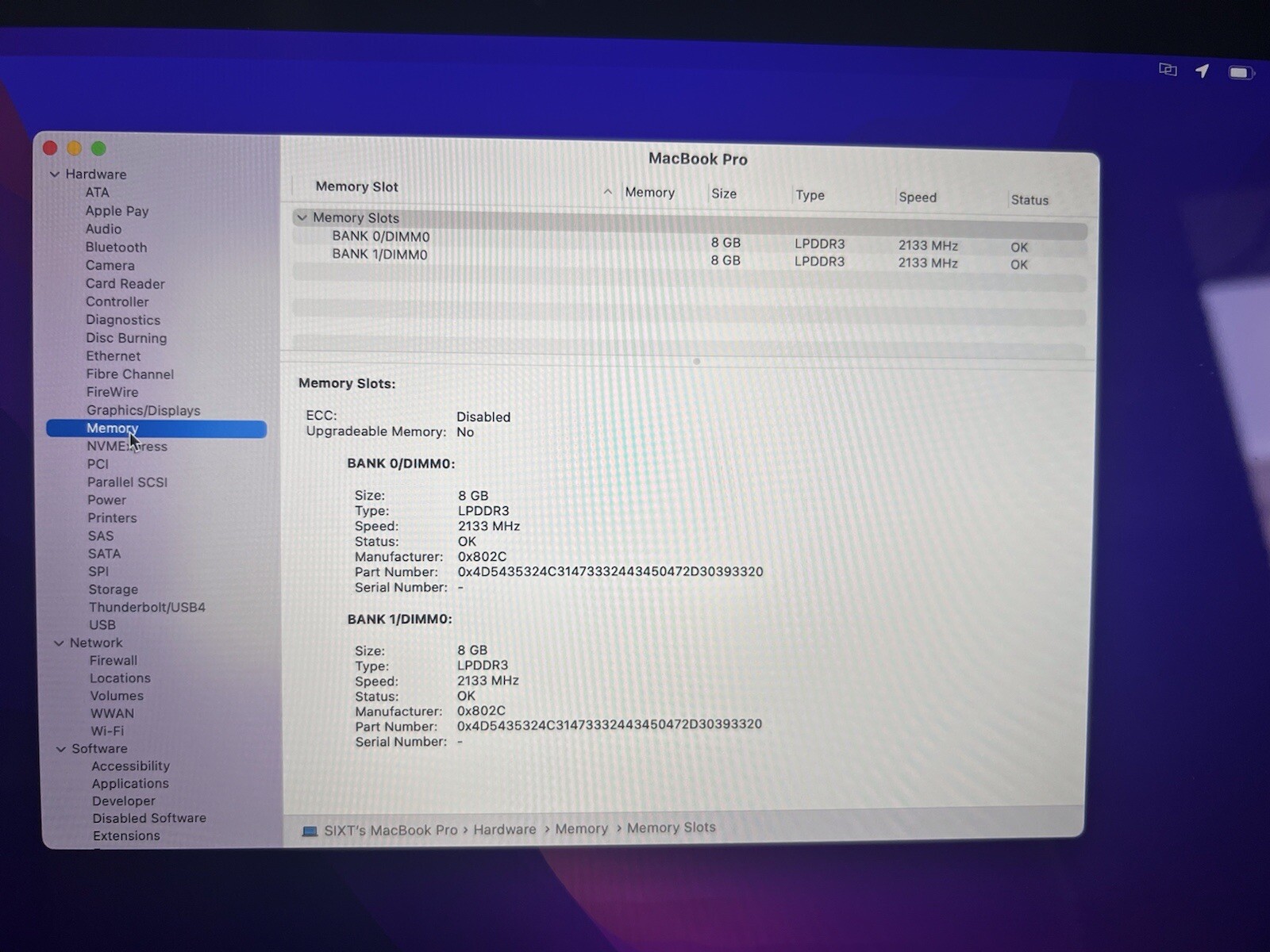Click Memory Slots in the path bar
Screen dimensions: 1270x952
pyautogui.click(x=671, y=828)
